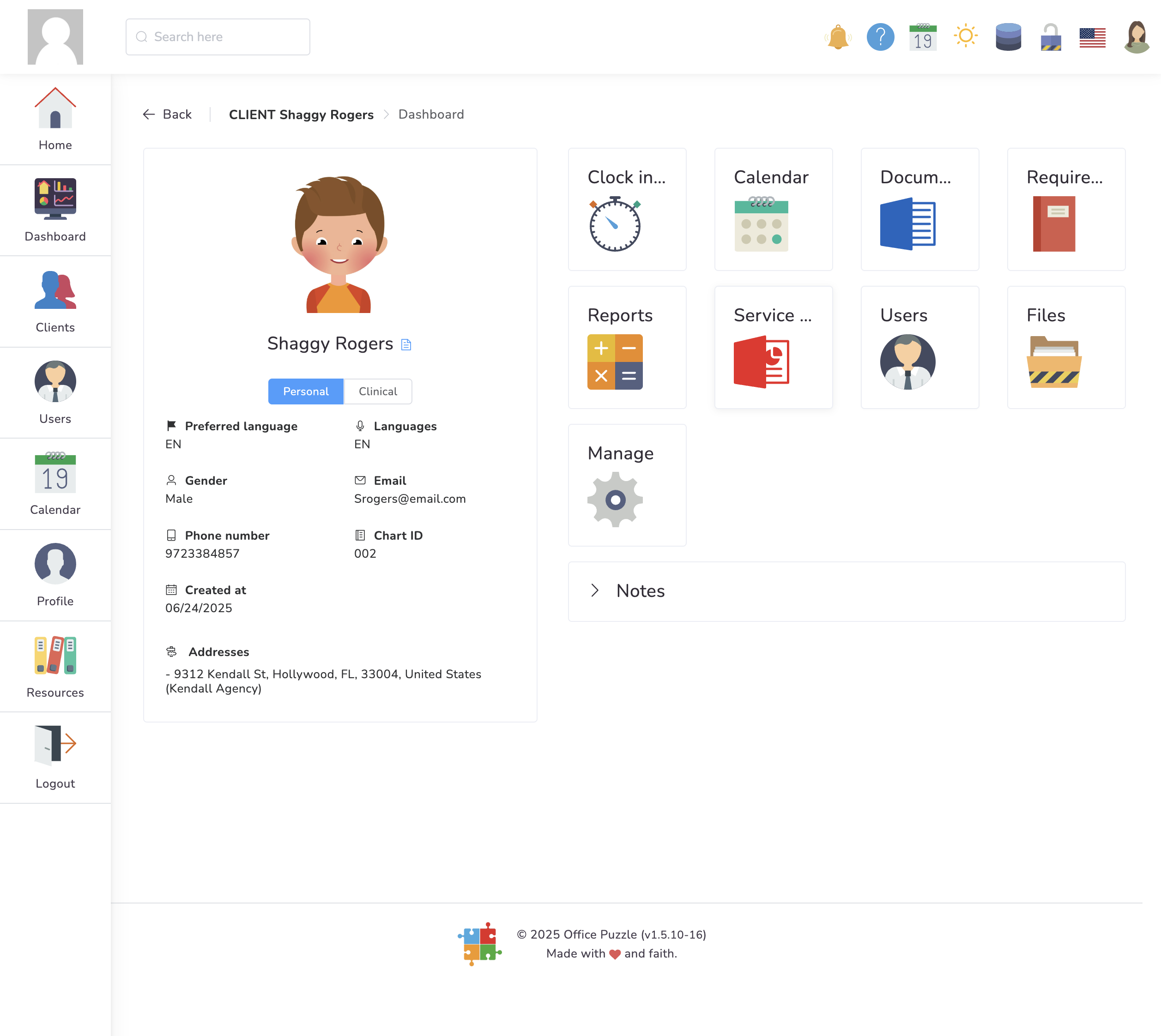Open the Clock in stopwatch tile
1161x1036 pixels.
[627, 210]
